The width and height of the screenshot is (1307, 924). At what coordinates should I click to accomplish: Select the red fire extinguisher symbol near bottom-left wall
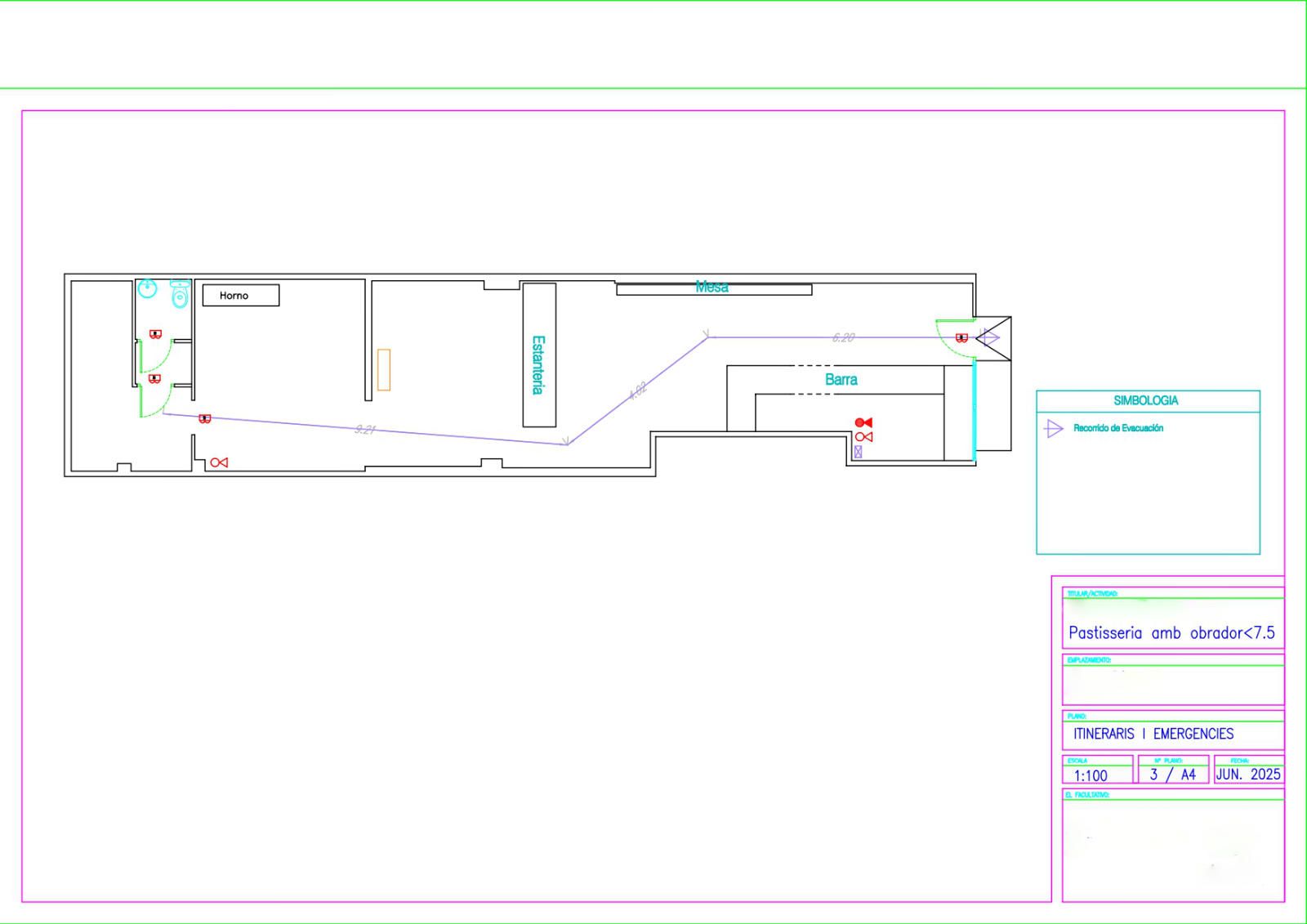pyautogui.click(x=219, y=462)
